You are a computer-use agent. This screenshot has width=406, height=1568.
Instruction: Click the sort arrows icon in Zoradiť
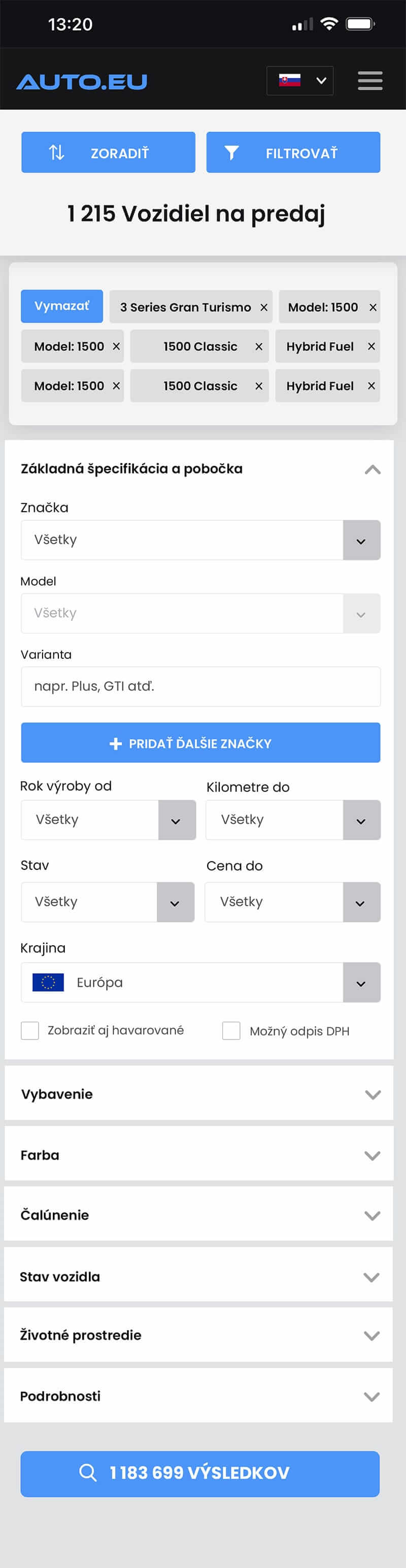click(x=56, y=152)
